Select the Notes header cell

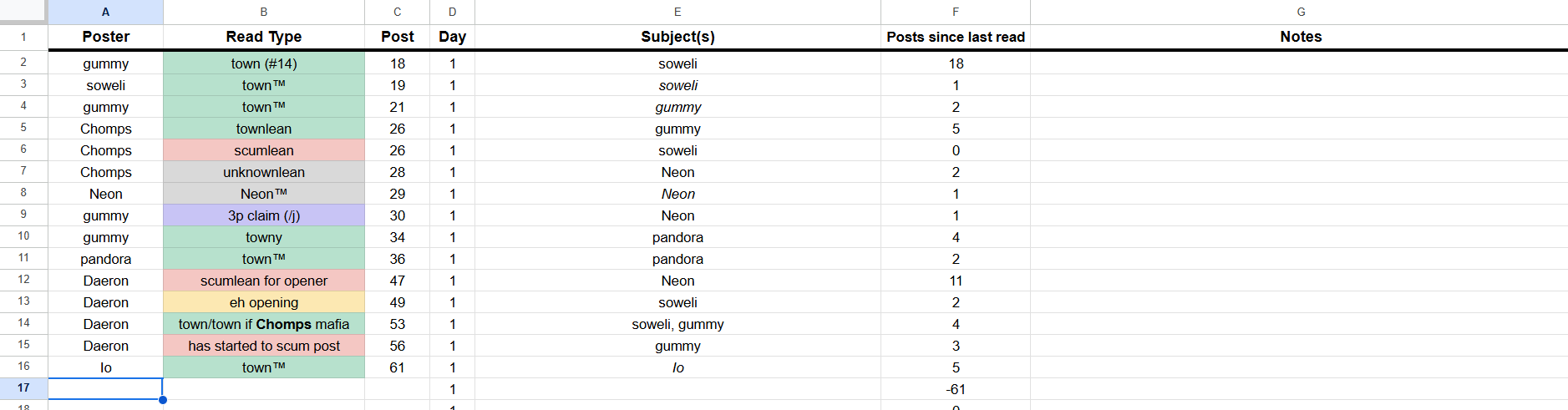[x=1301, y=37]
